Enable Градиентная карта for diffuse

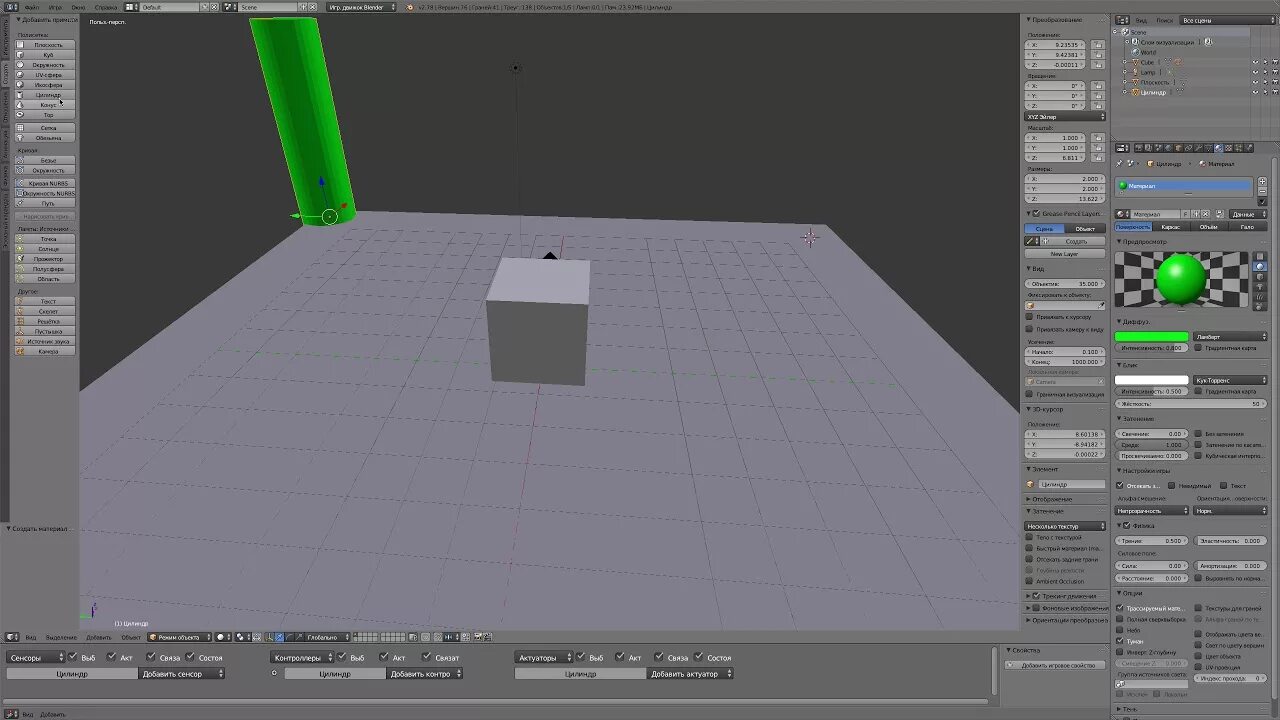(x=1199, y=348)
